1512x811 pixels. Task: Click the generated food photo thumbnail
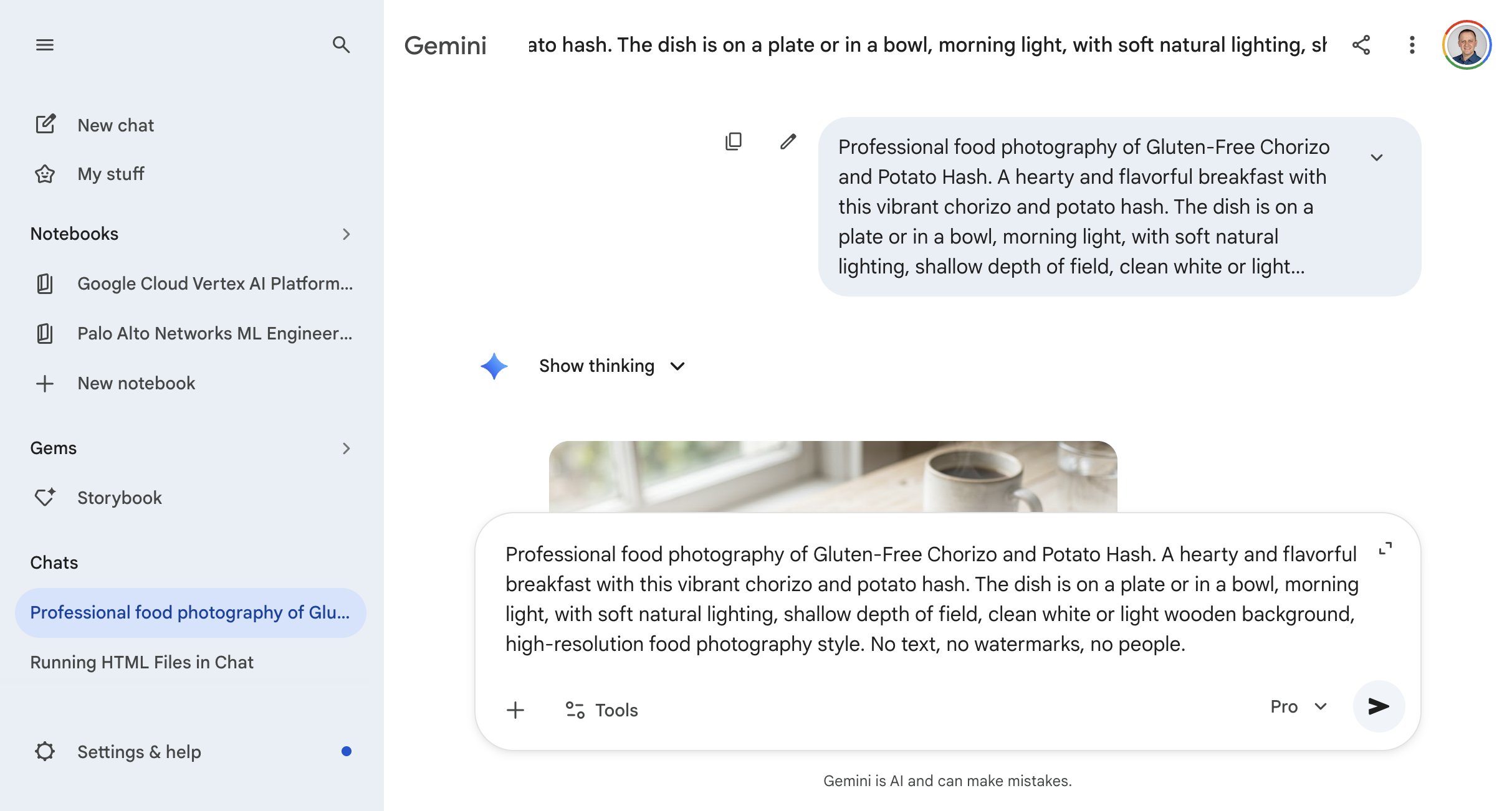tap(833, 477)
